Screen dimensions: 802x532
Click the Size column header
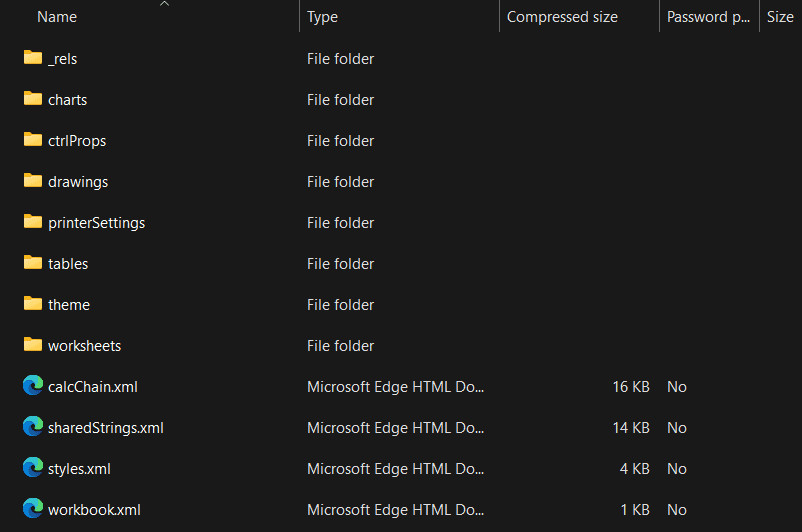pos(780,17)
